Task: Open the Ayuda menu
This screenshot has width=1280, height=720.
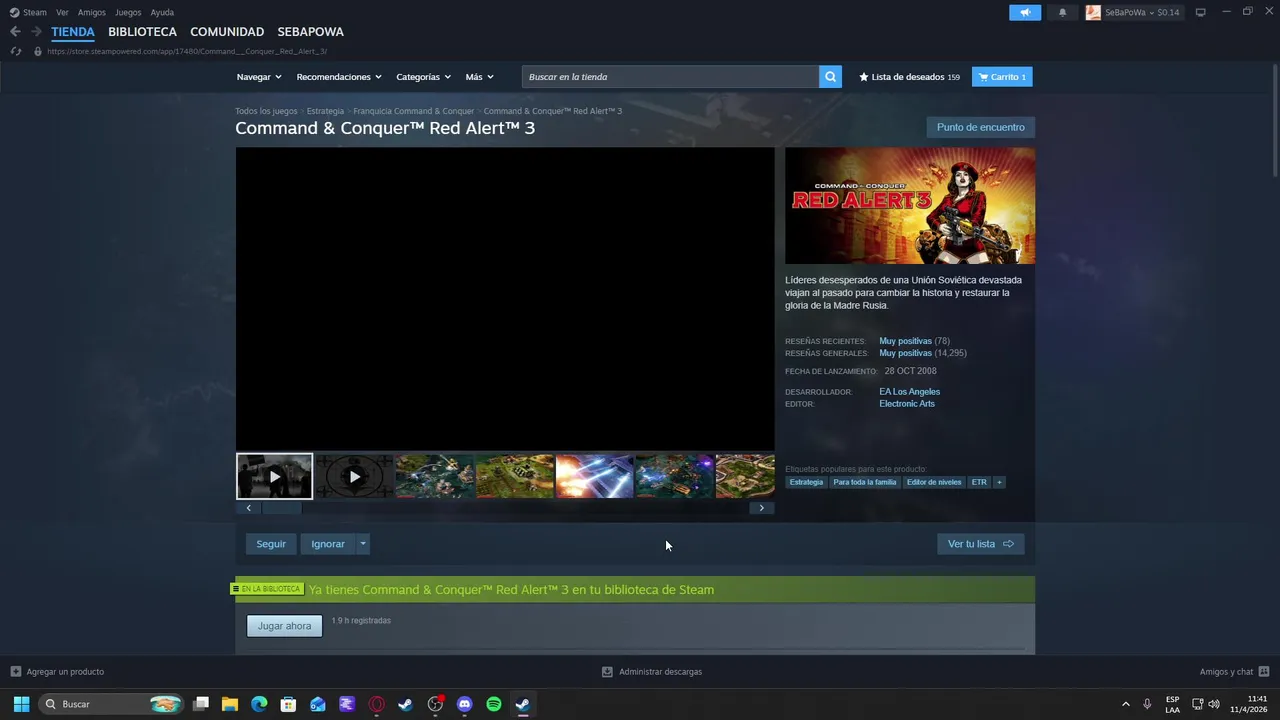Action: 162,12
